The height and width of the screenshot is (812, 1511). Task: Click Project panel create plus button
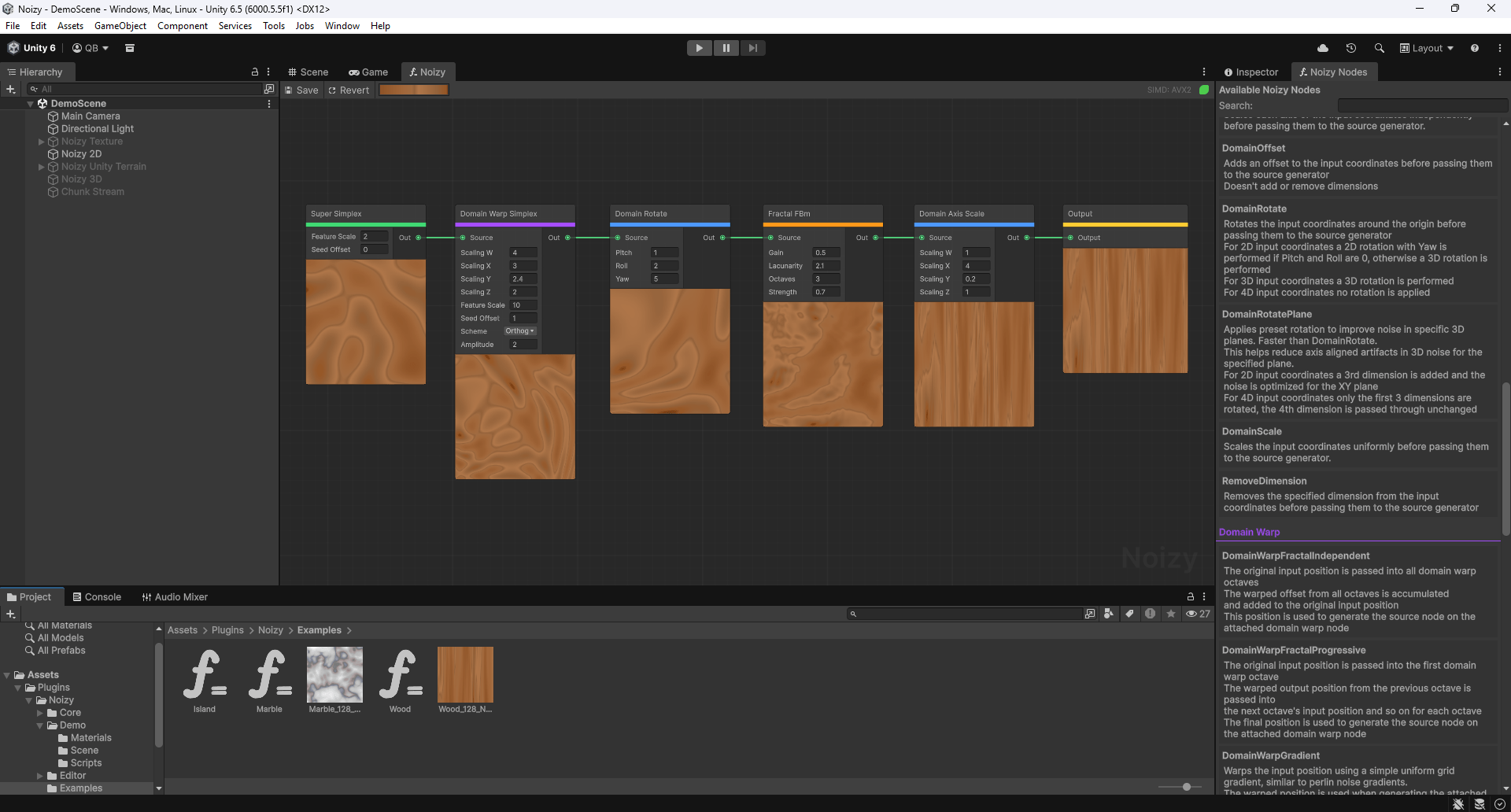click(11, 614)
